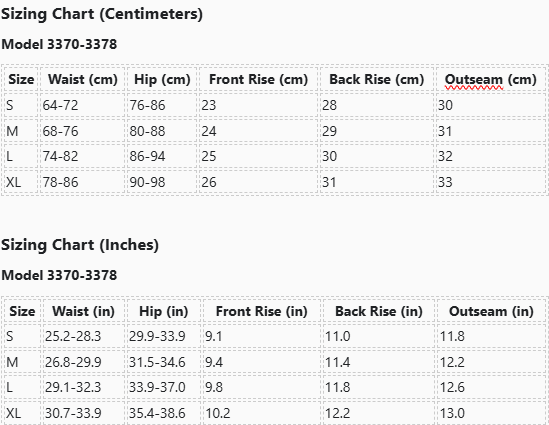Click the 31.5-34.6 hip cell

click(x=164, y=362)
